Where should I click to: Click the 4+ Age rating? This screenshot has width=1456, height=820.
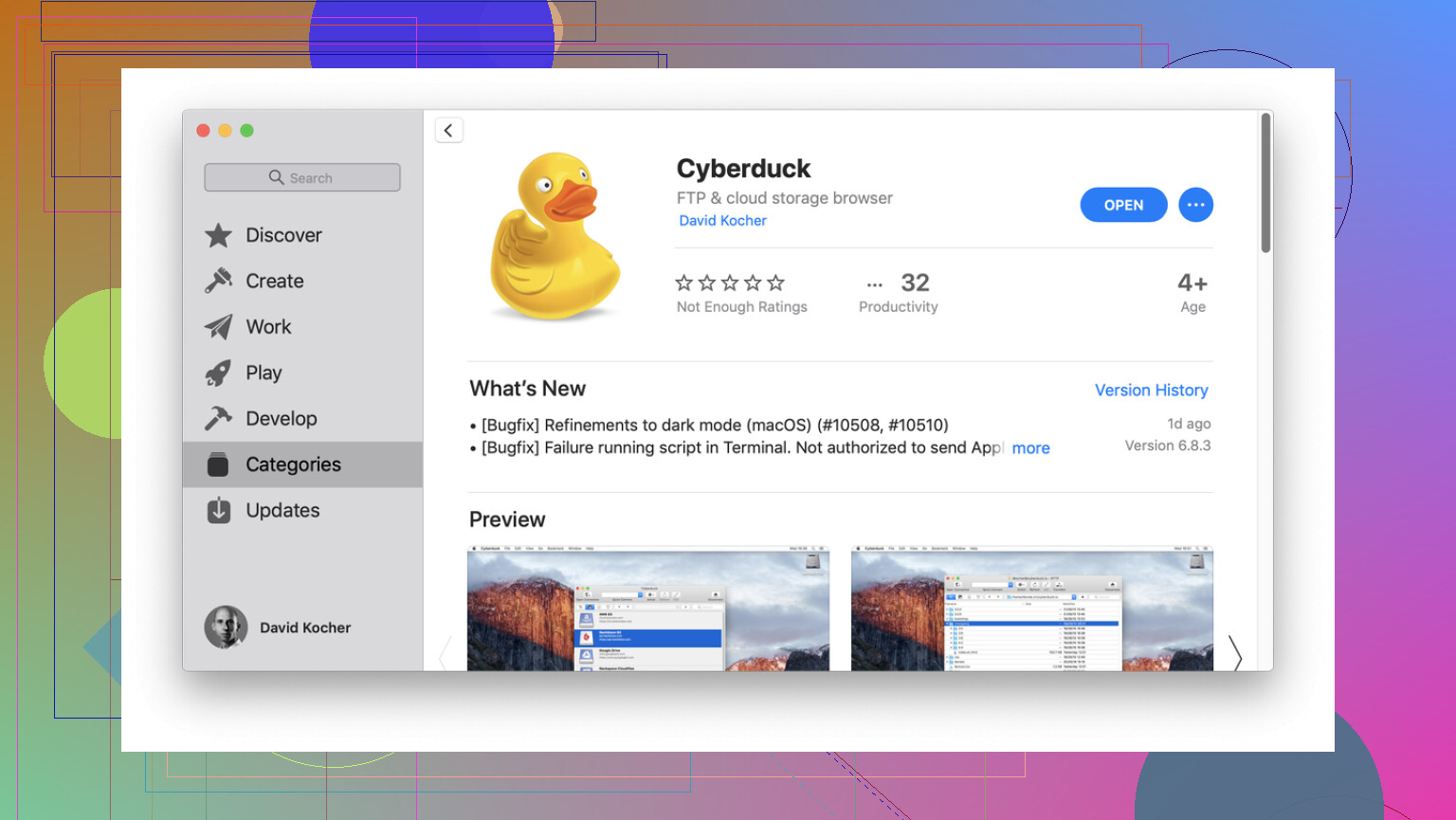[1192, 293]
